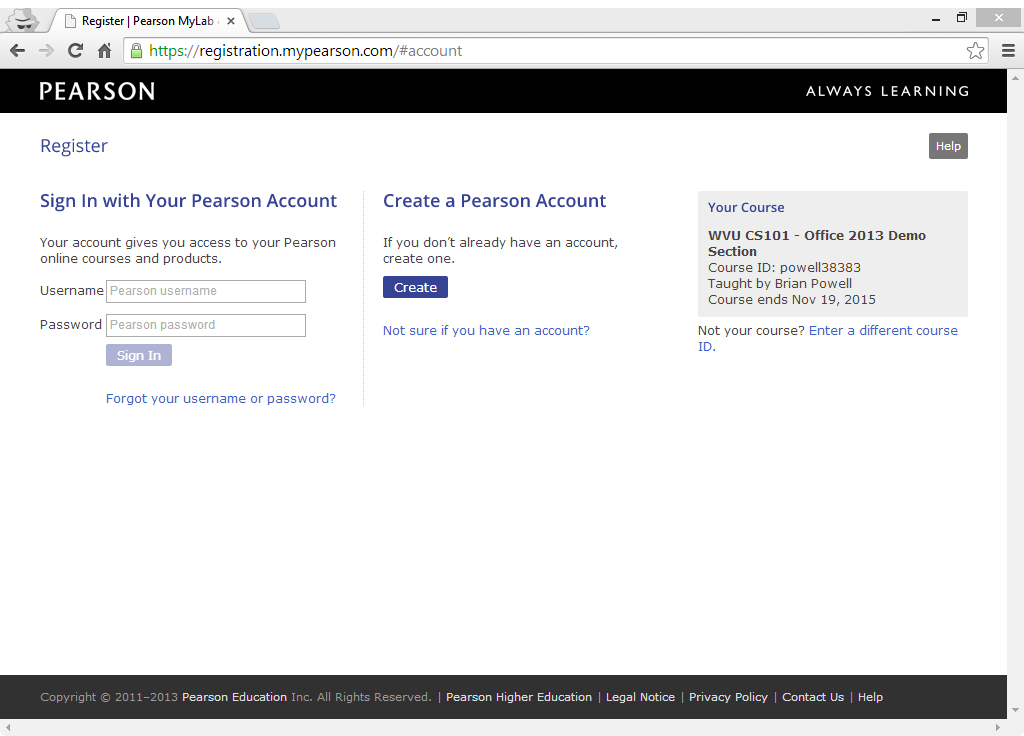
Task: Close the Register Pearson MyLab tab
Action: pos(231,21)
